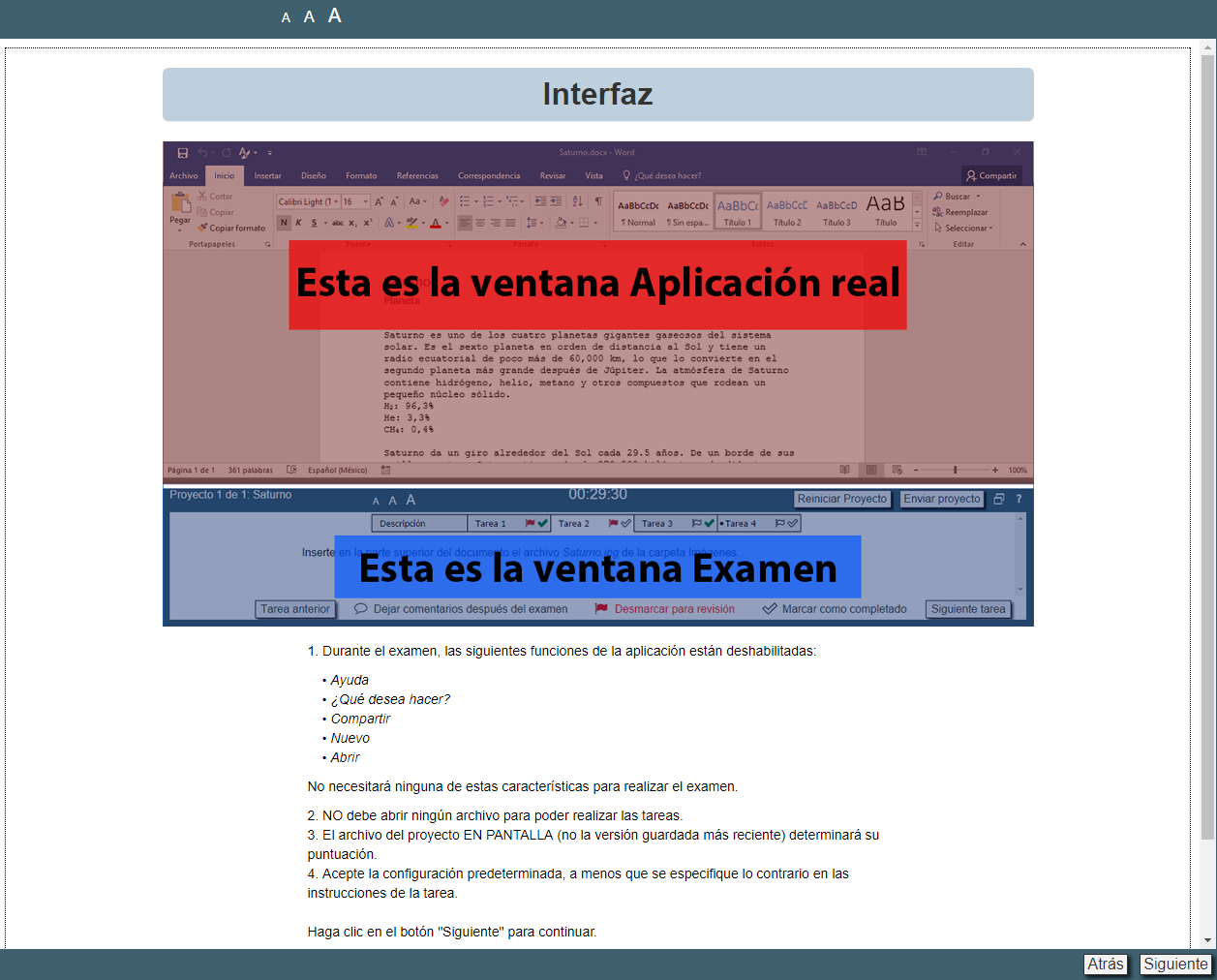
Task: Choose the largest A text size at top
Action: coord(334,15)
